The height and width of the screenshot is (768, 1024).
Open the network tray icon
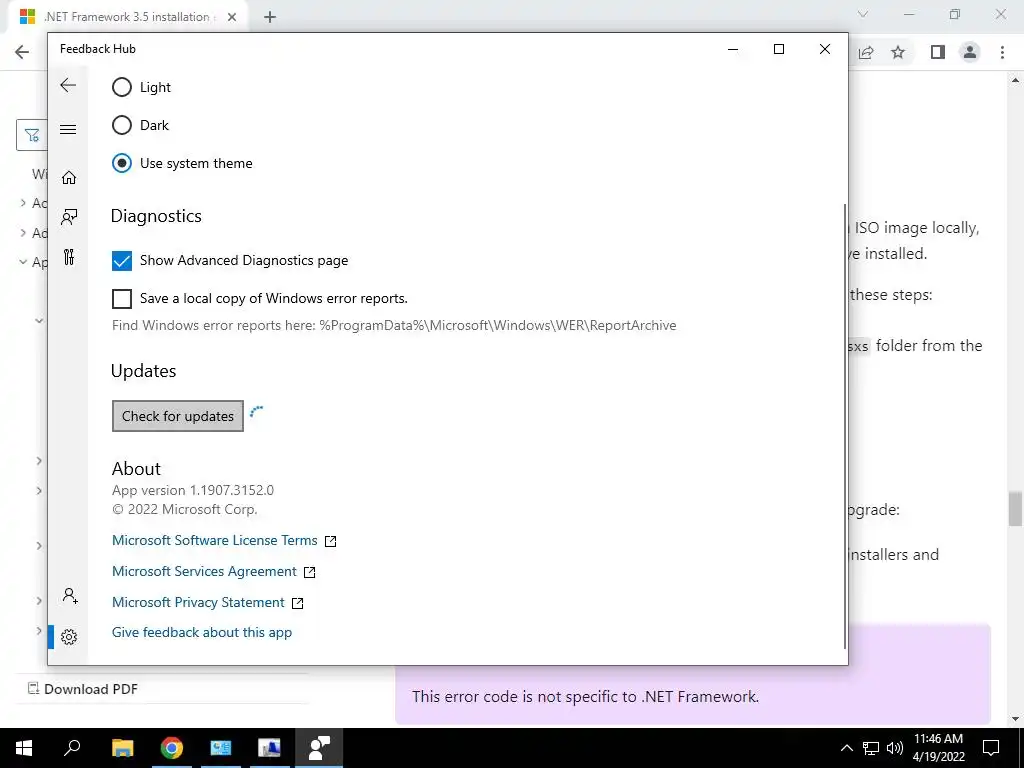pyautogui.click(x=871, y=748)
